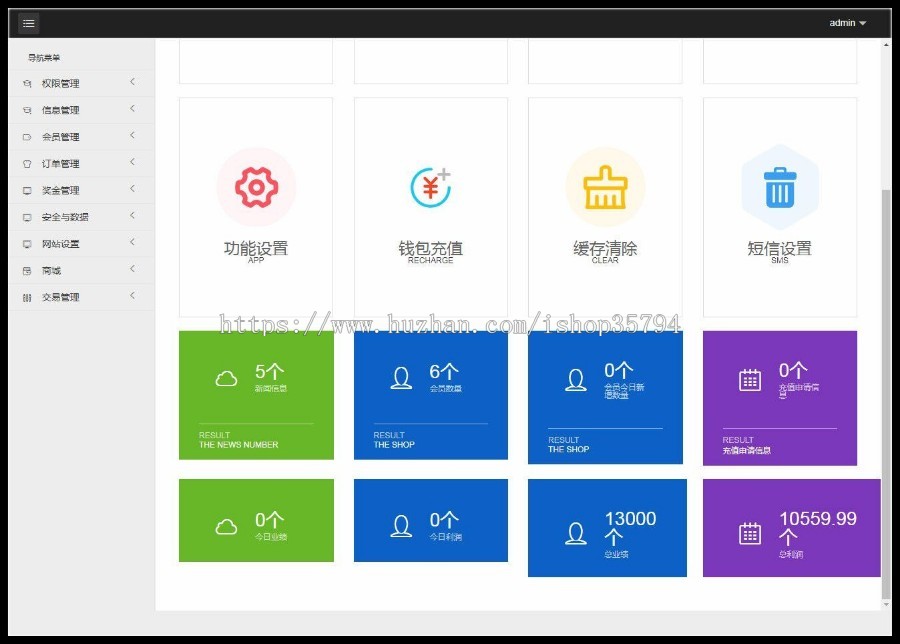Open the 功能设置 APP label

(256, 251)
